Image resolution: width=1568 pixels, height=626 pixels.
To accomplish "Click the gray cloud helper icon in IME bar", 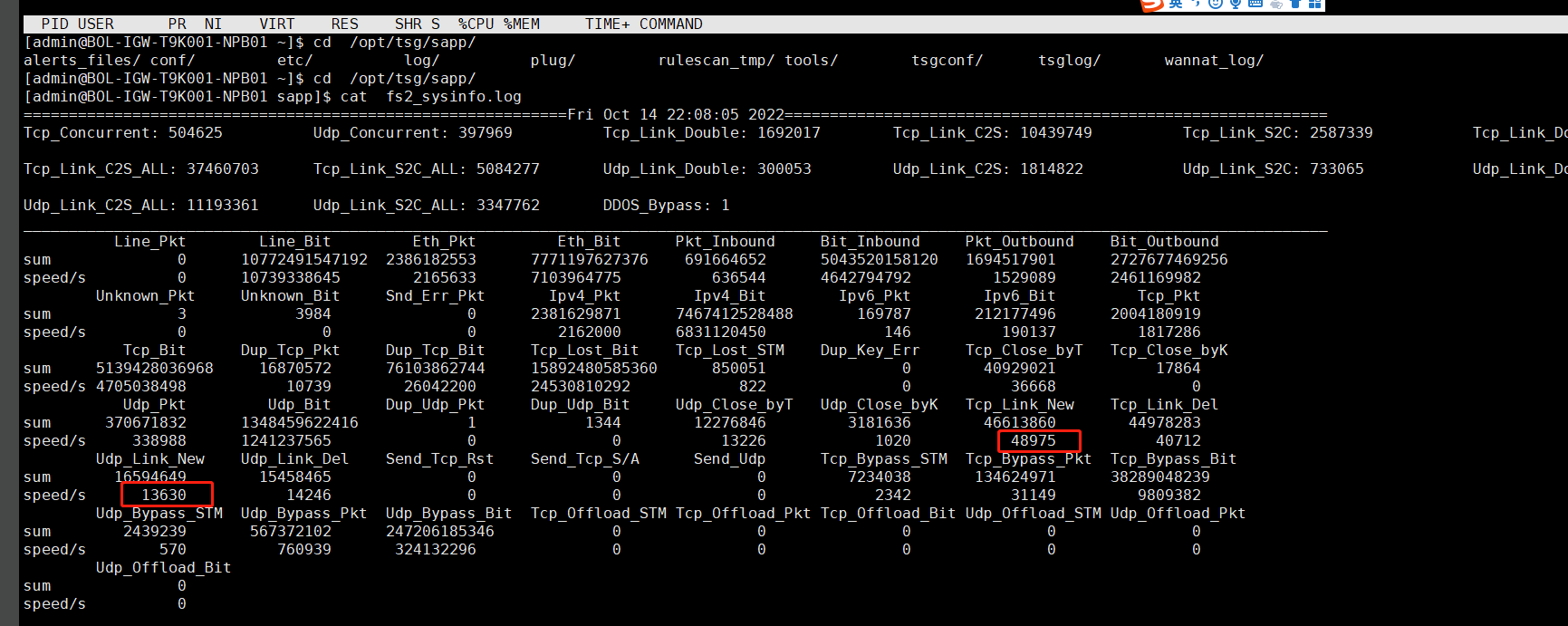I will [x=1275, y=4].
